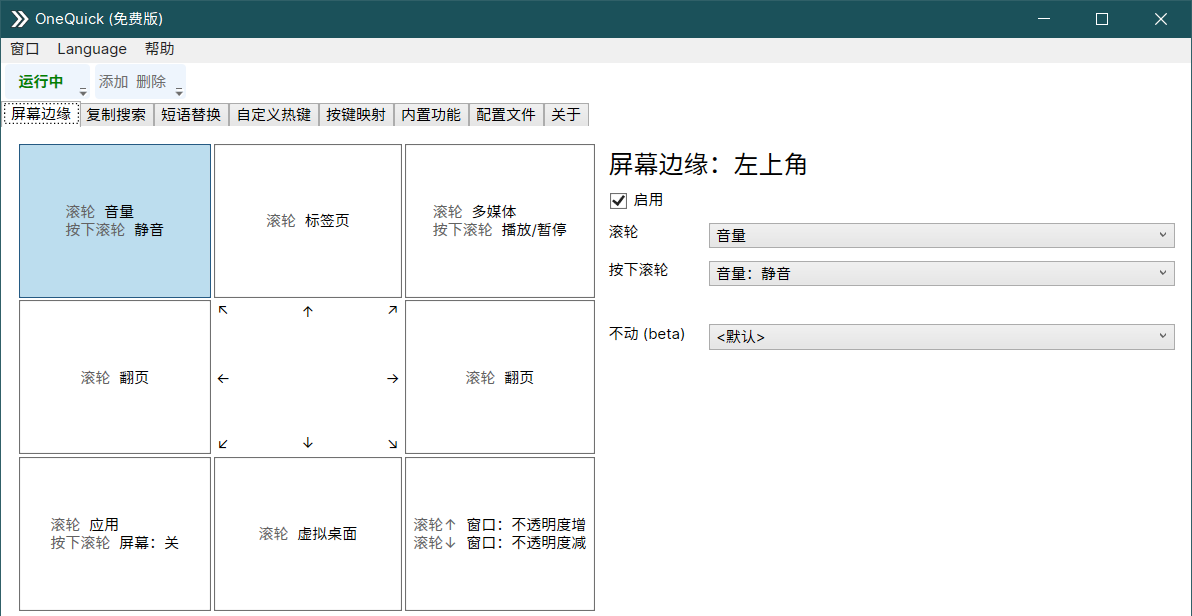
Task: Select the 滚轮 多媒体 top-right corner cell
Action: pyautogui.click(x=499, y=220)
